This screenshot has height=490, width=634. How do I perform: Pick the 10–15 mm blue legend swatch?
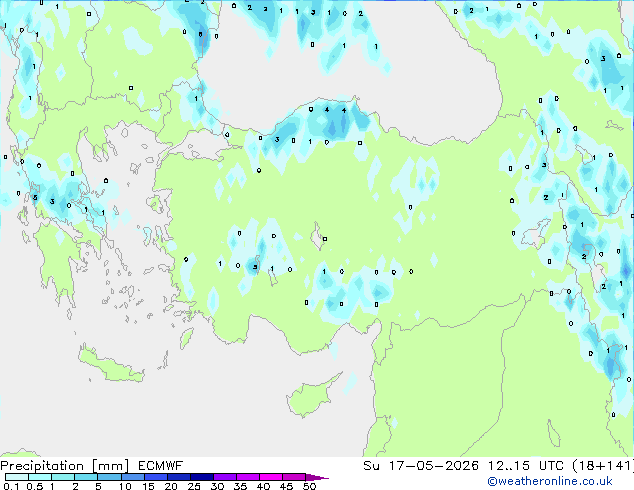132,477
